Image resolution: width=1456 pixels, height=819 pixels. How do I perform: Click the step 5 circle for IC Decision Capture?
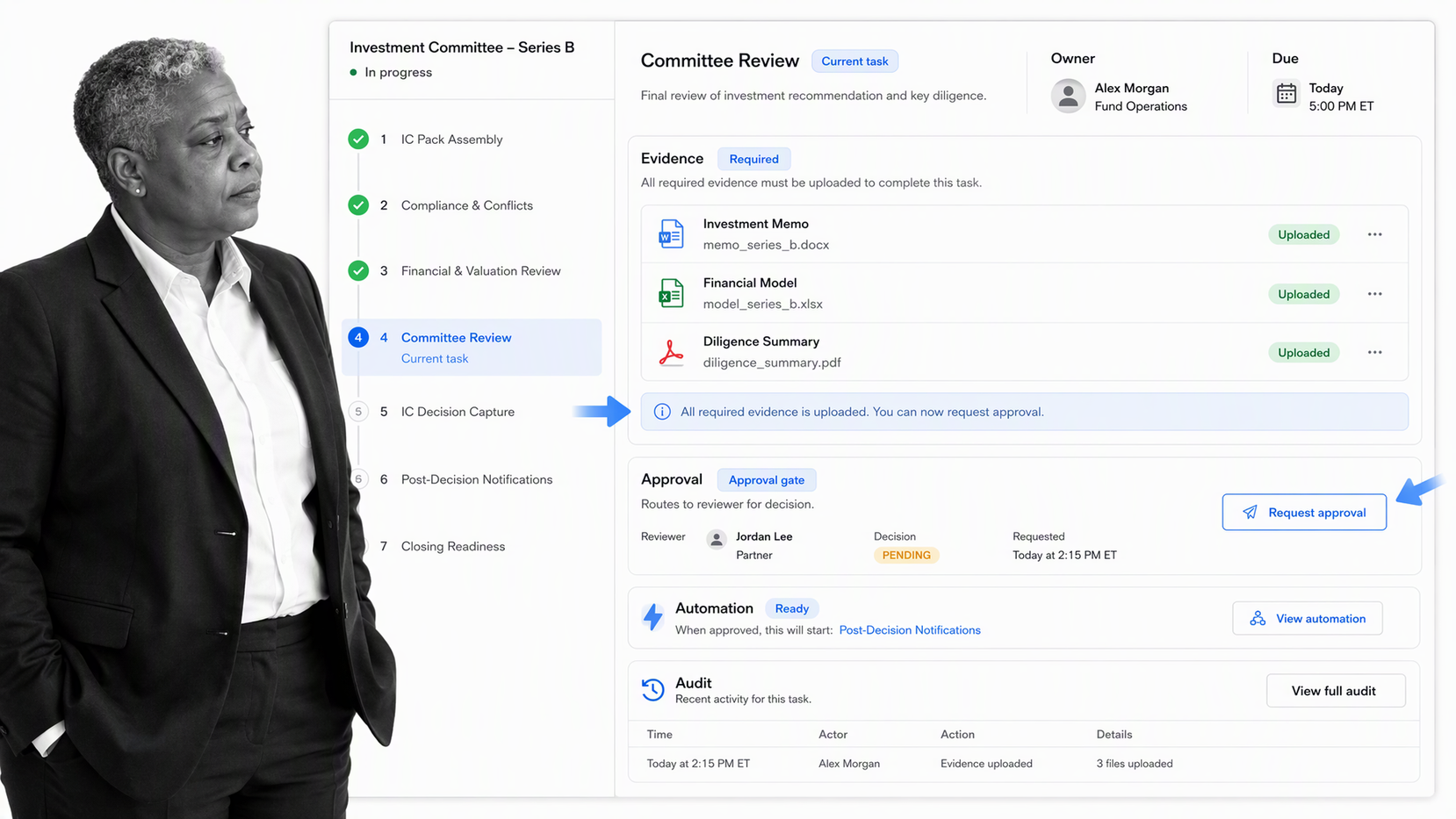click(358, 412)
